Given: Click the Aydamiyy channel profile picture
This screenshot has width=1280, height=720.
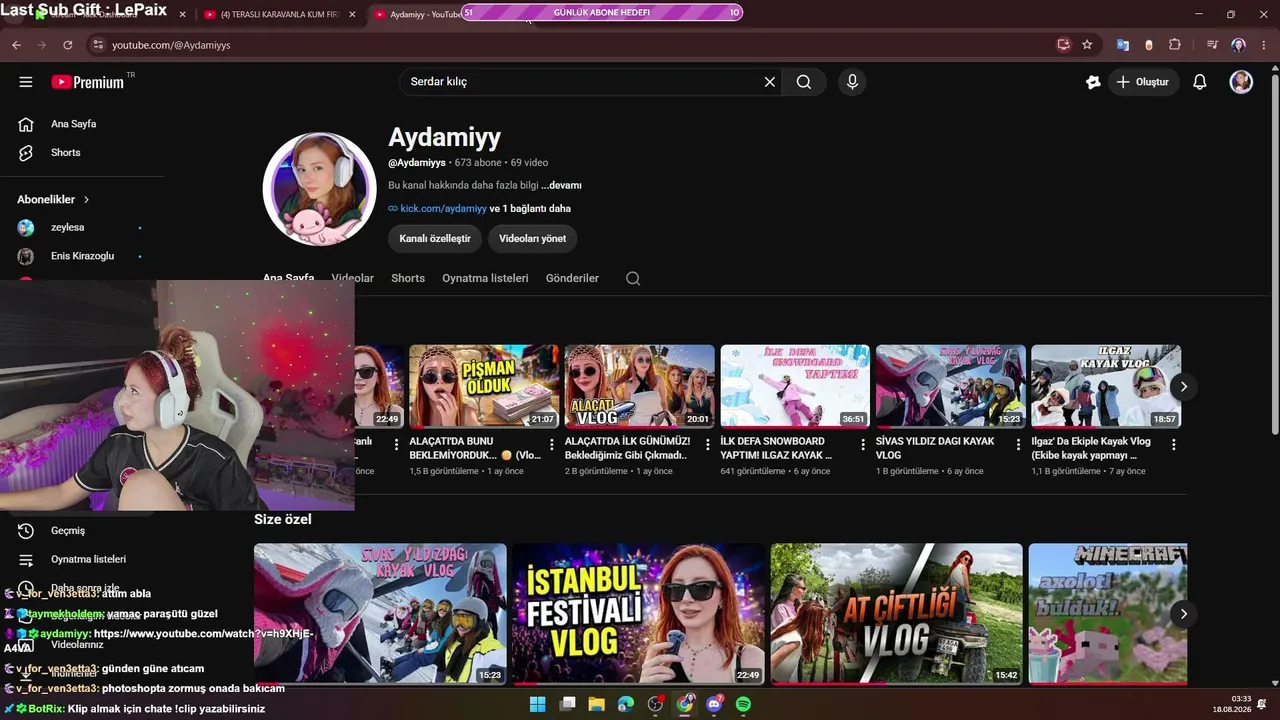Looking at the screenshot, I should coord(320,189).
